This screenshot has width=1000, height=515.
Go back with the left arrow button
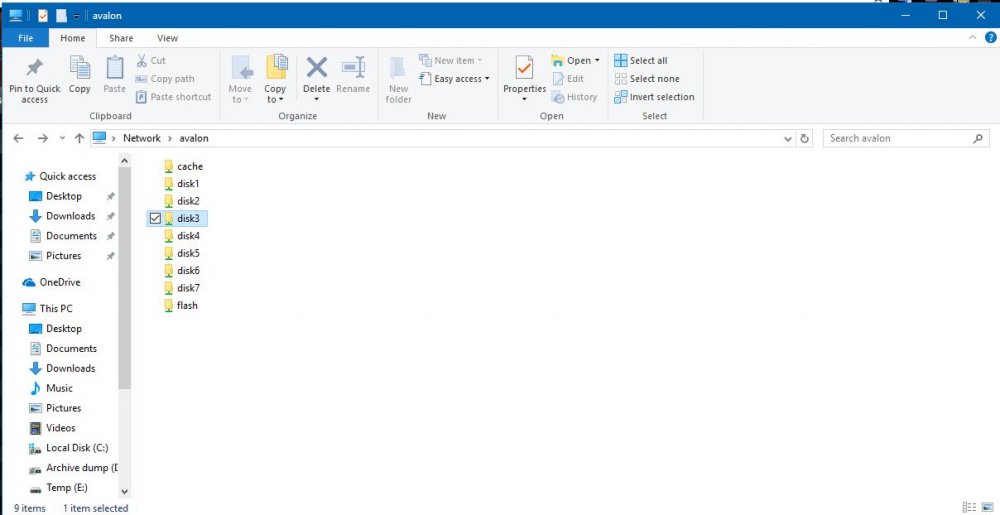pyautogui.click(x=18, y=138)
